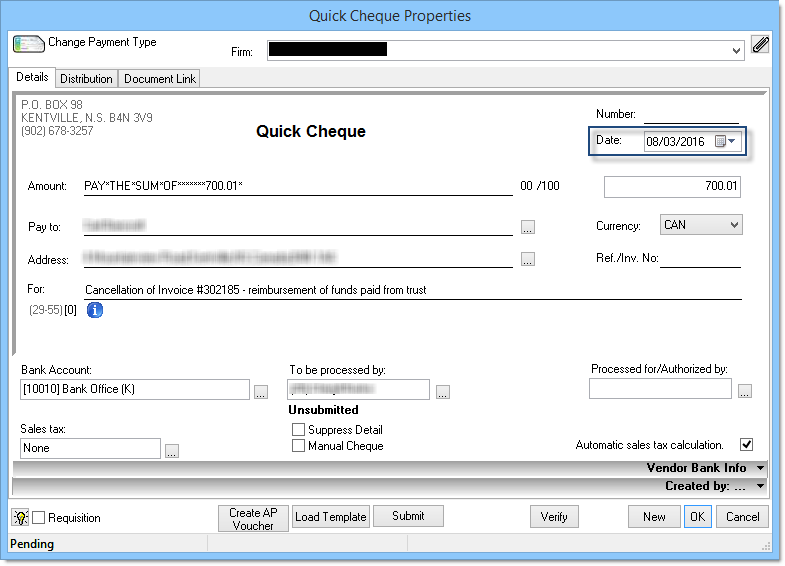Click the P.O. BOX 98 address line

[52, 105]
